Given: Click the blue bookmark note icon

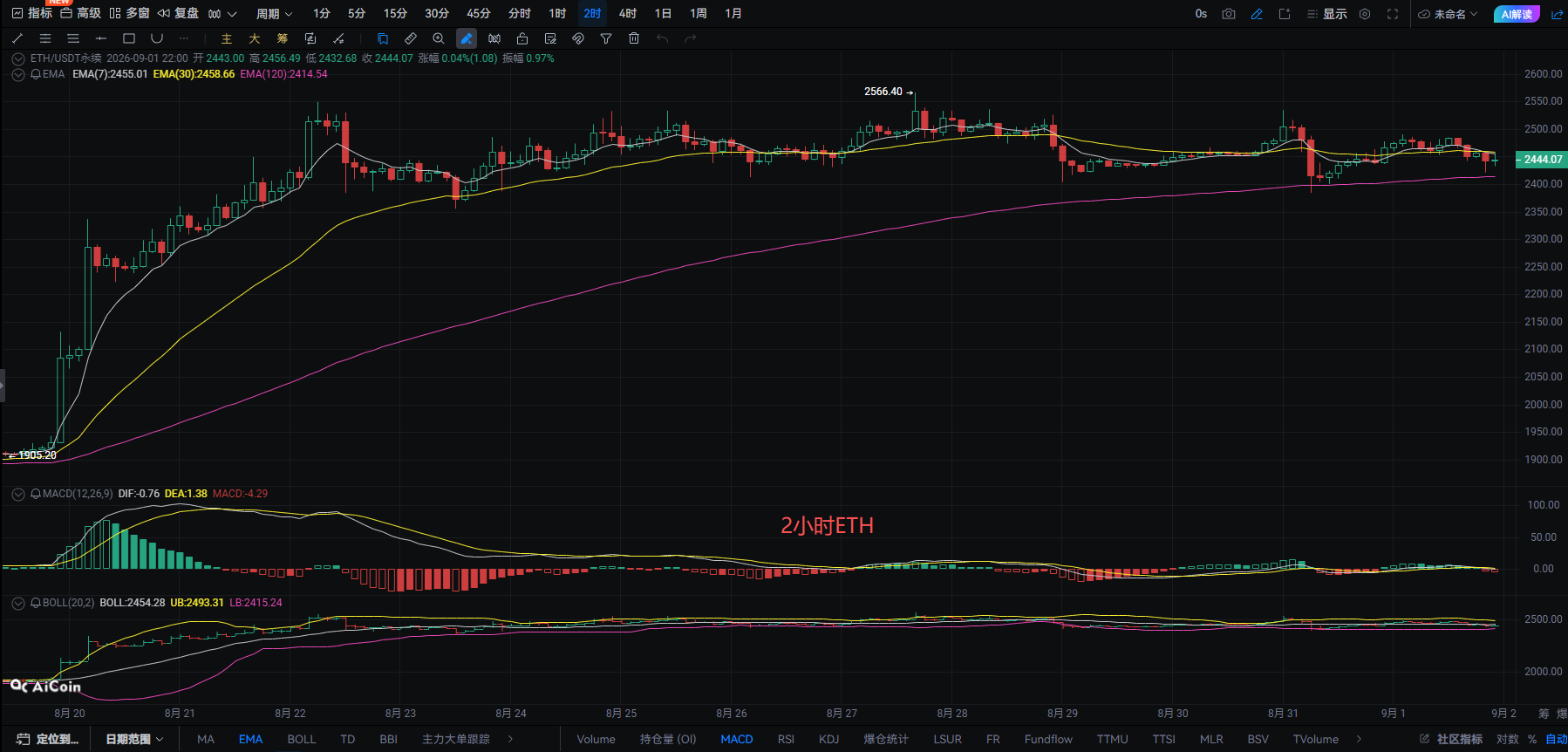Looking at the screenshot, I should pyautogui.click(x=383, y=38).
